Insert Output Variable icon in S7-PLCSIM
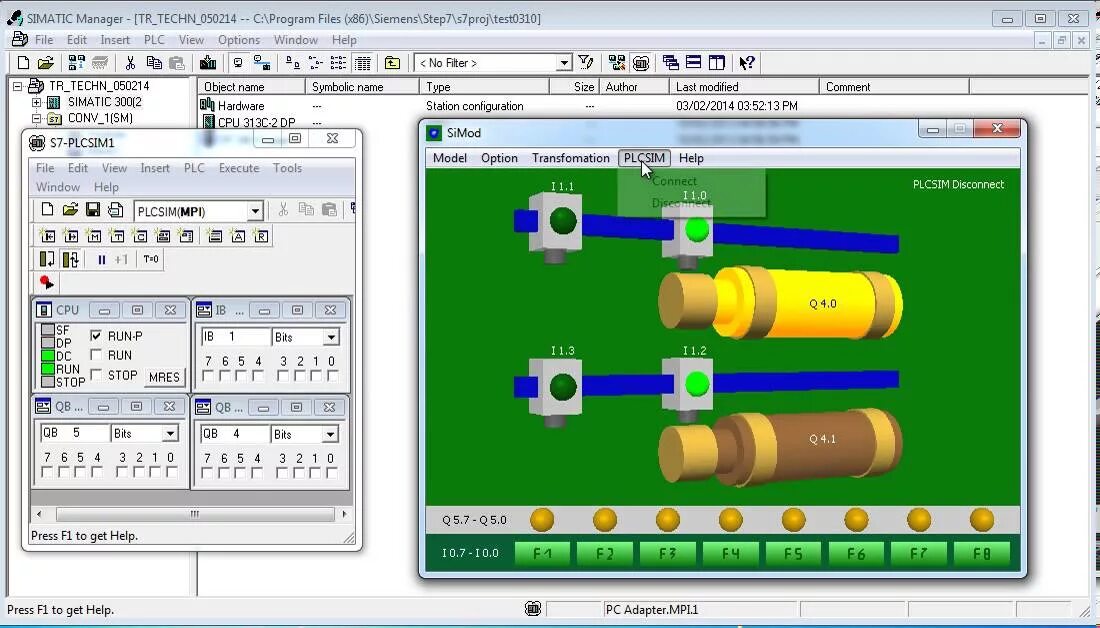The height and width of the screenshot is (628, 1100). tap(71, 236)
